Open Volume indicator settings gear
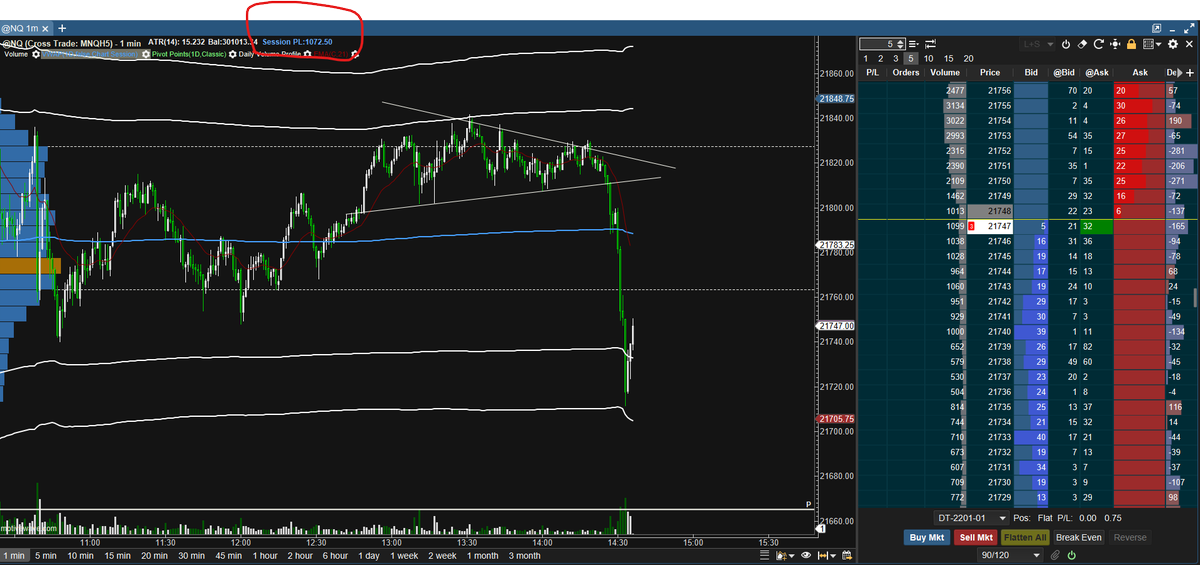The image size is (1200, 565). [x=36, y=54]
